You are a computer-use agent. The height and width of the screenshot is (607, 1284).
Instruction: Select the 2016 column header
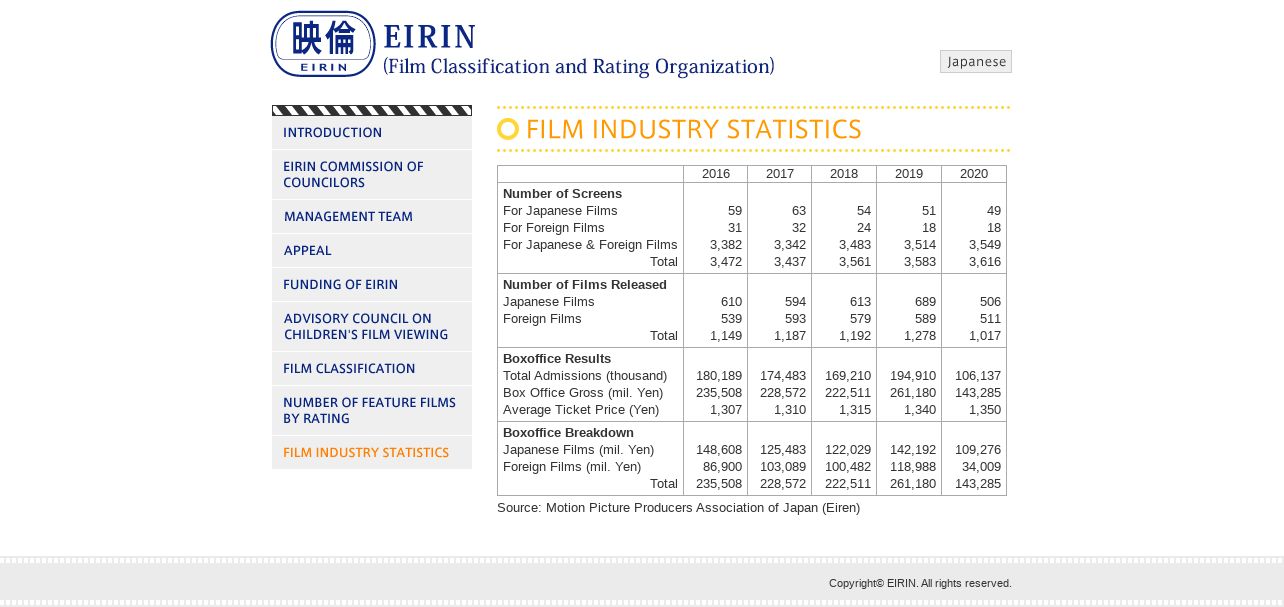(716, 174)
